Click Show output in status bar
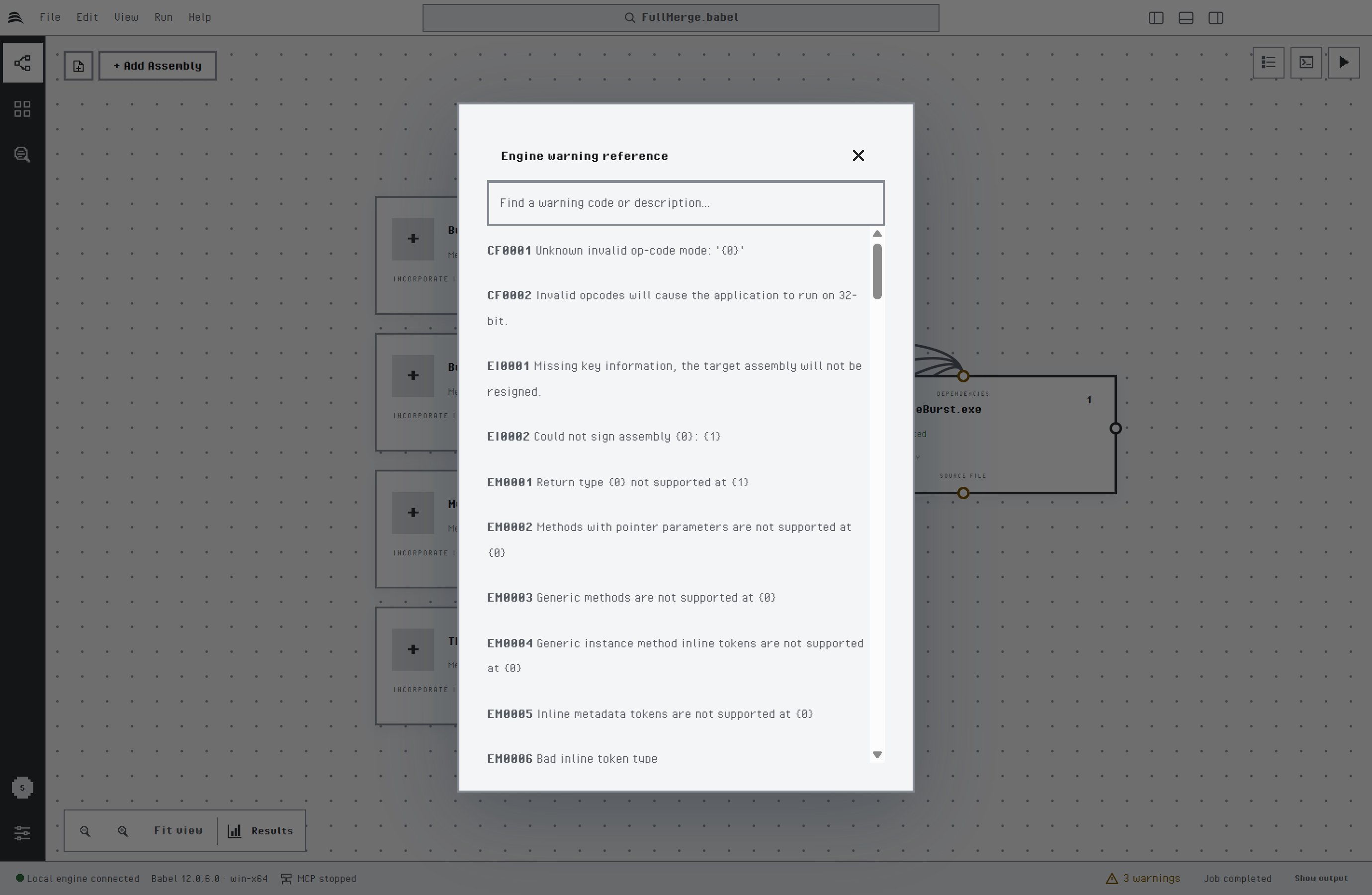 point(1321,878)
